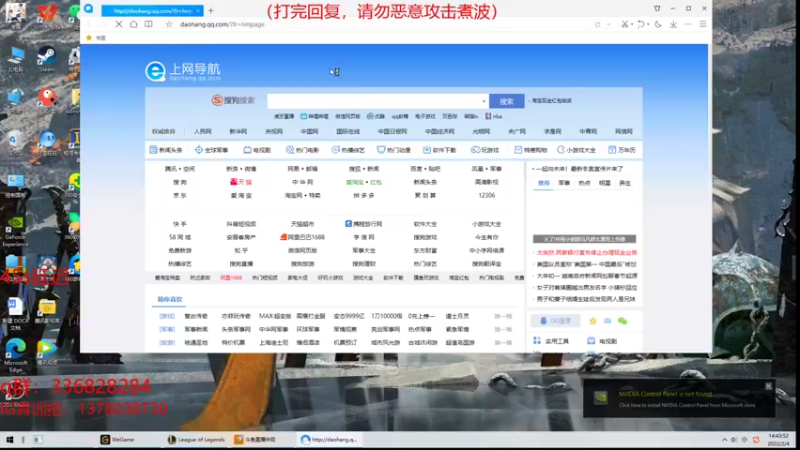The image size is (800, 450).
Task: Open the 阿里巴巴1688 link
Action: pyautogui.click(x=302, y=237)
